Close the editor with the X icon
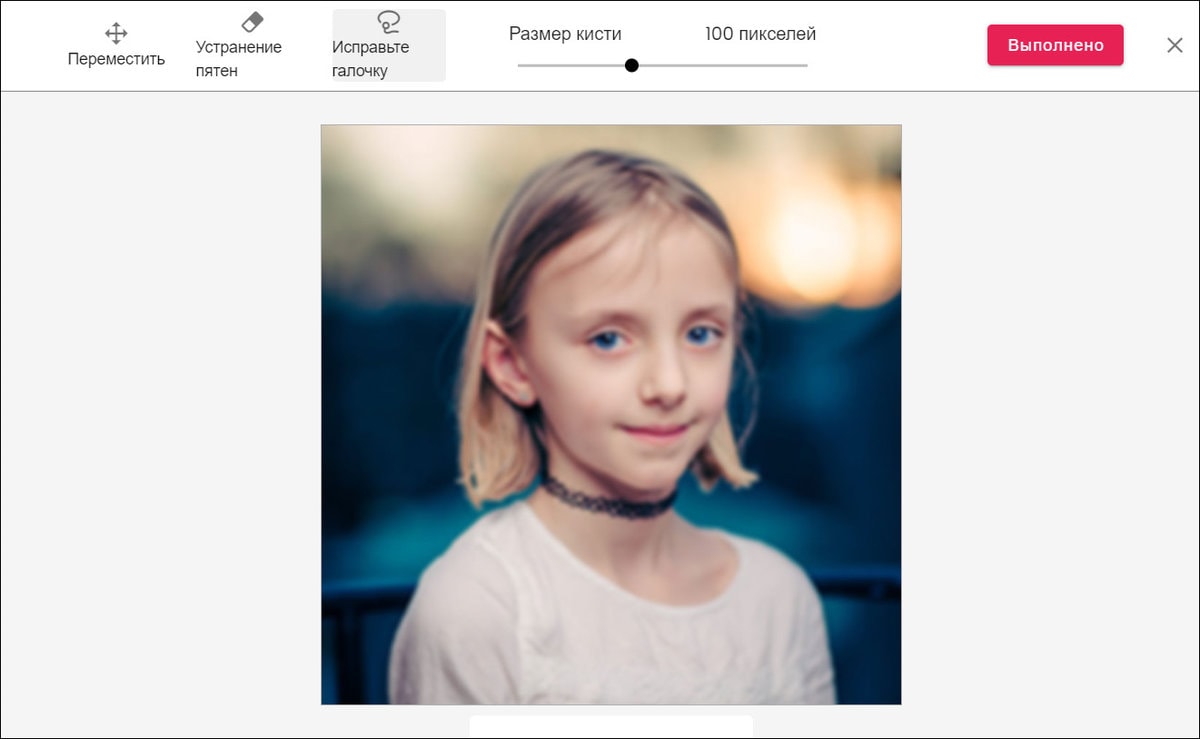This screenshot has width=1200, height=739. (1175, 45)
